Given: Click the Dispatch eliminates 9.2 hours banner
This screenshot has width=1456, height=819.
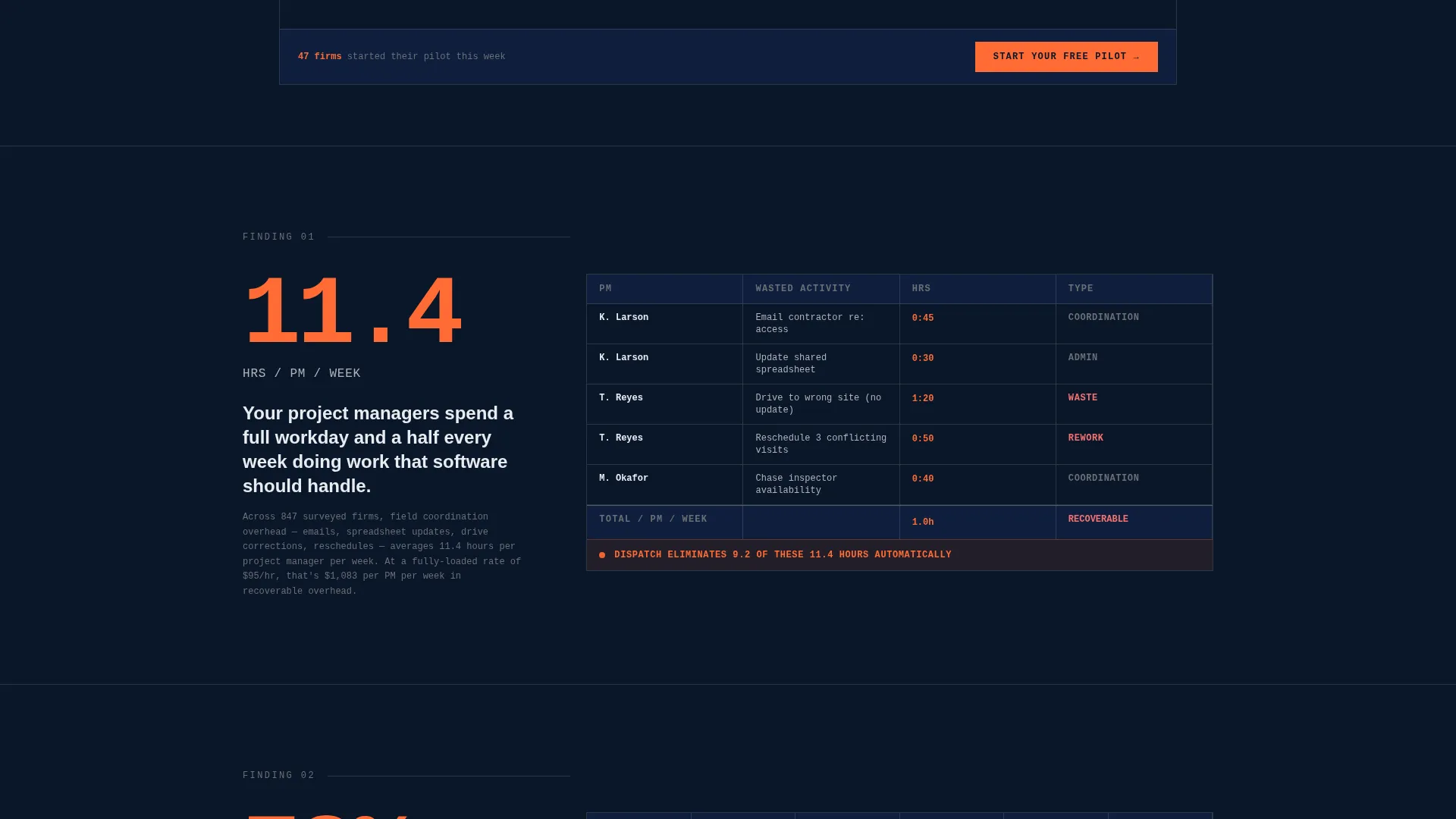Looking at the screenshot, I should tap(899, 555).
